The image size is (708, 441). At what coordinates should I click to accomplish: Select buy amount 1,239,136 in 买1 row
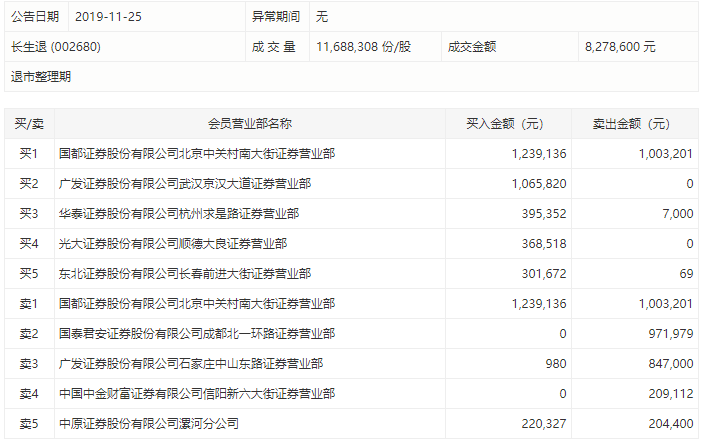(539, 154)
